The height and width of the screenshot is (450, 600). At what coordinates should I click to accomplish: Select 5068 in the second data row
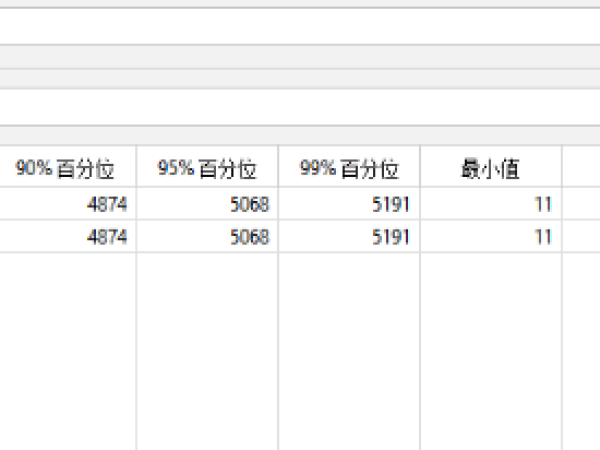point(250,236)
